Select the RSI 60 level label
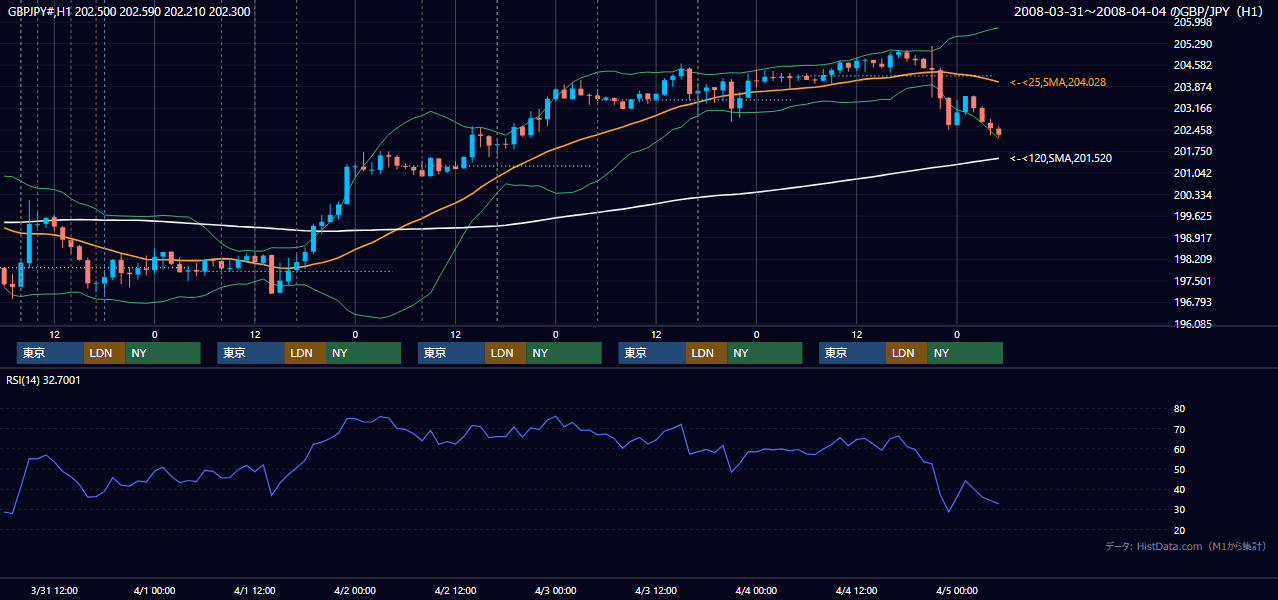Image resolution: width=1278 pixels, height=600 pixels. coord(1179,449)
